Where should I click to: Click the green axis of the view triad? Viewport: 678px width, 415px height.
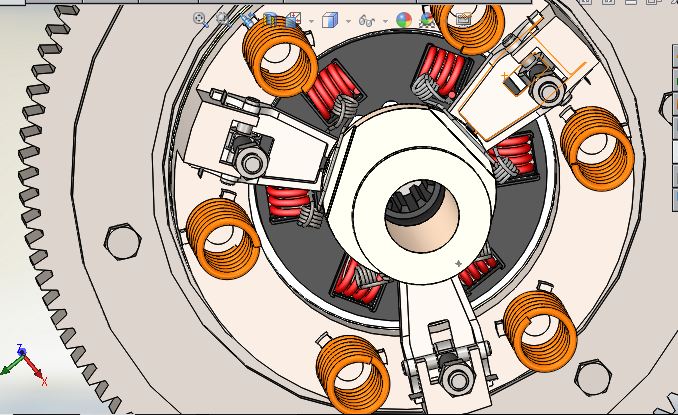point(11,365)
